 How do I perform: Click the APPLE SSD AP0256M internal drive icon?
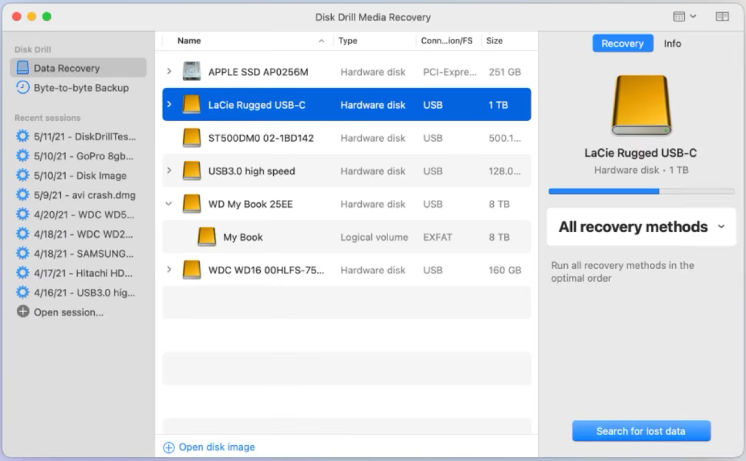[192, 71]
